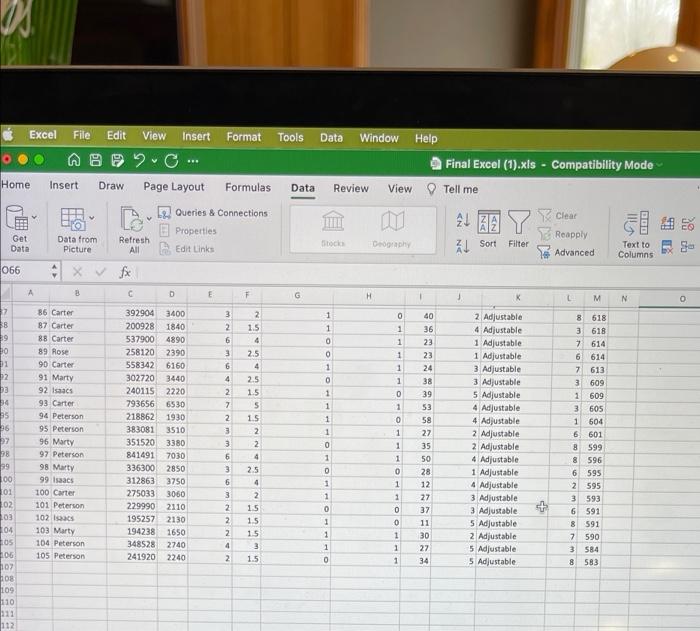Viewport: 700px width, 631px height.
Task: Click Text to Columns
Action: coord(636,235)
